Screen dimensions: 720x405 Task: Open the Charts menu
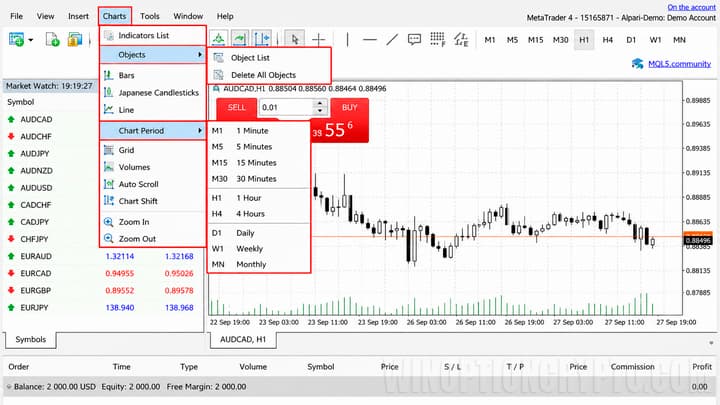pyautogui.click(x=114, y=16)
